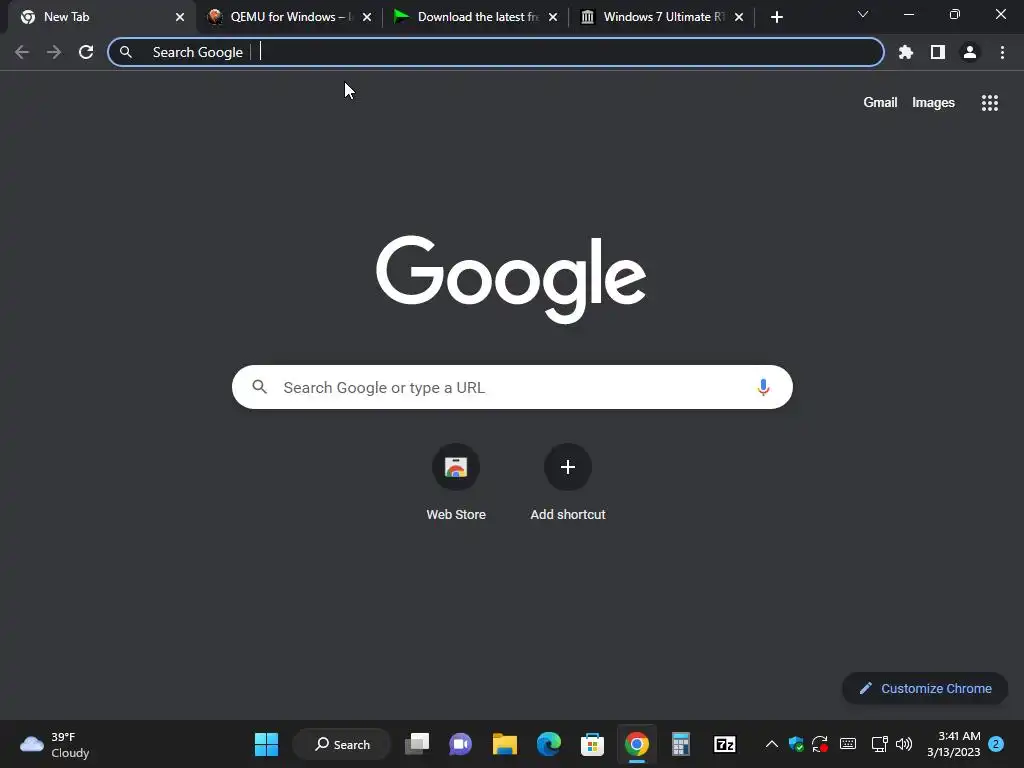Open the volume tray icon
Image resolution: width=1024 pixels, height=768 pixels.
tap(904, 744)
